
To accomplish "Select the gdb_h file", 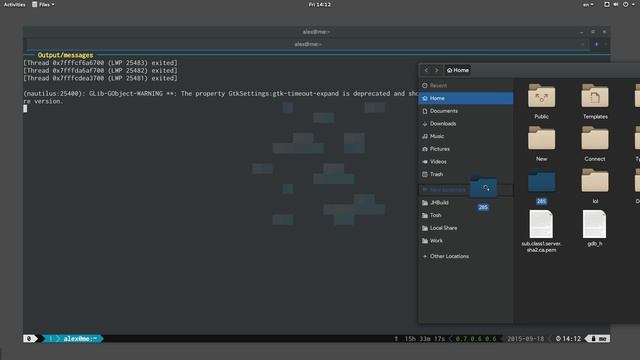I will (x=595, y=228).
